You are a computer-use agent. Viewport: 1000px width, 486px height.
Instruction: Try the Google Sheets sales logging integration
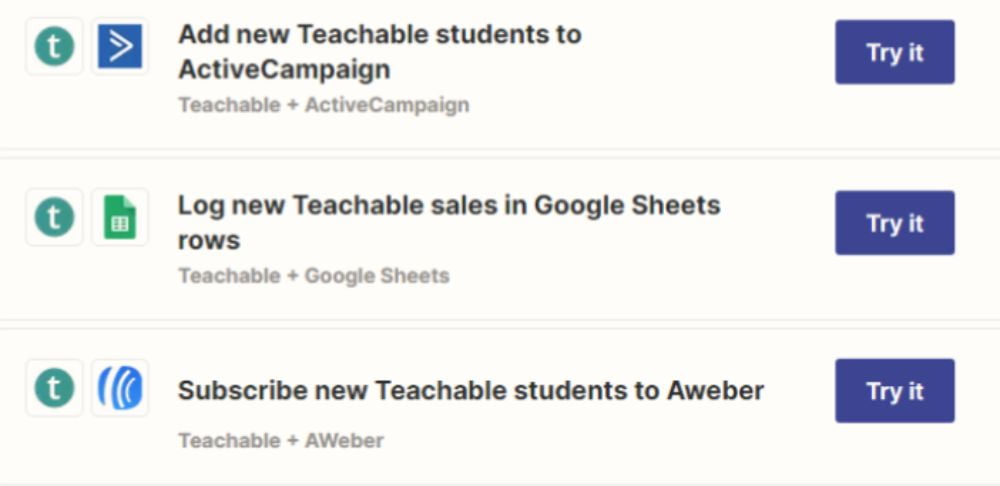pyautogui.click(x=895, y=223)
